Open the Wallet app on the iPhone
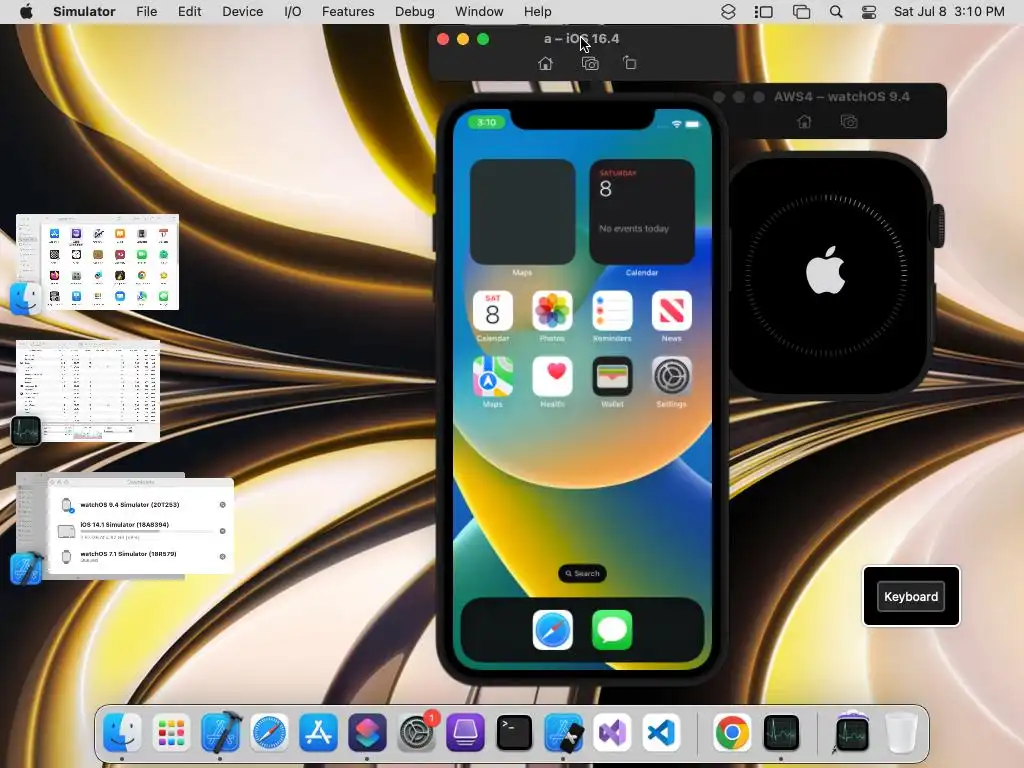 click(x=612, y=376)
